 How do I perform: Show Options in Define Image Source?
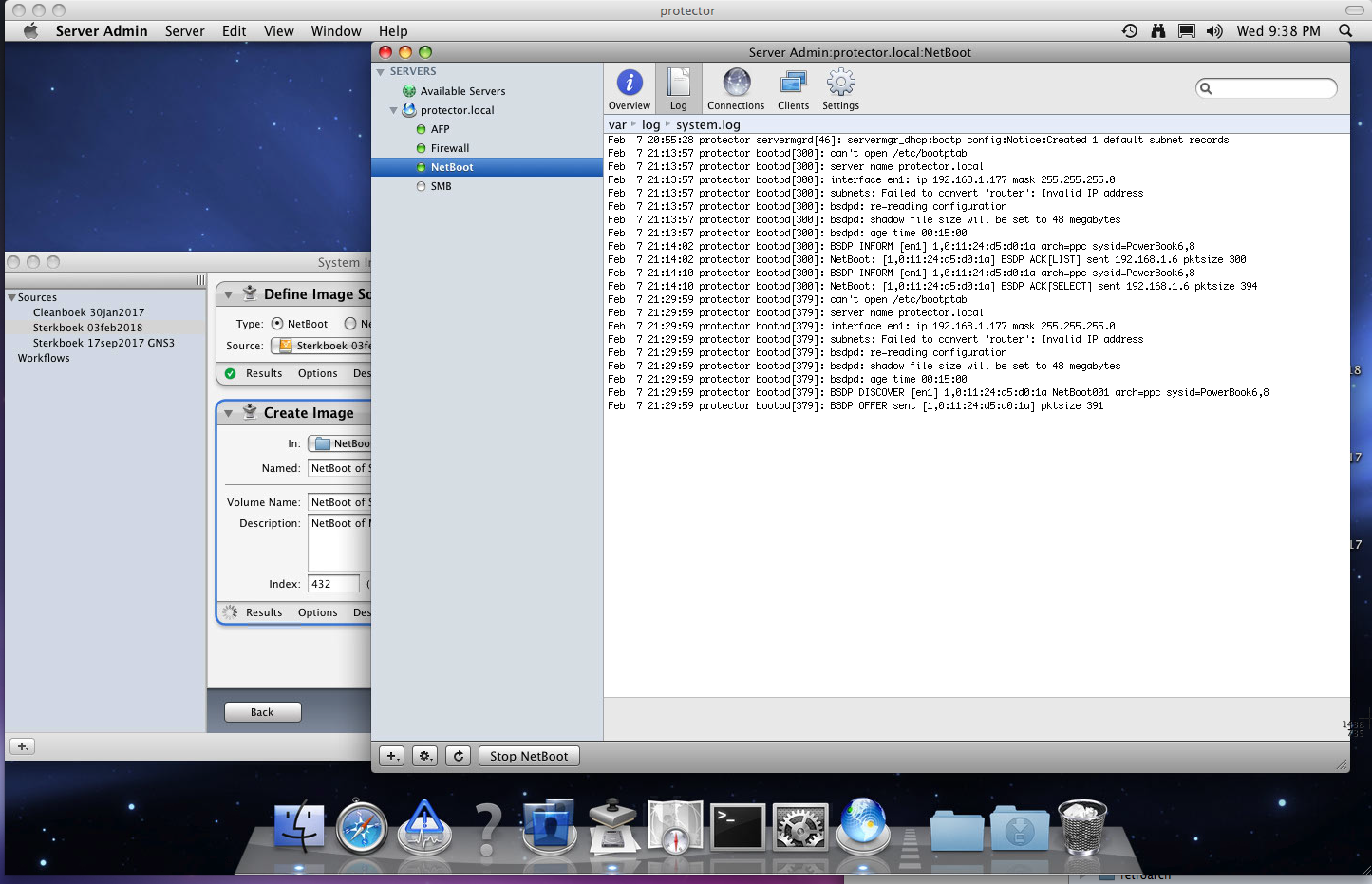coord(317,373)
